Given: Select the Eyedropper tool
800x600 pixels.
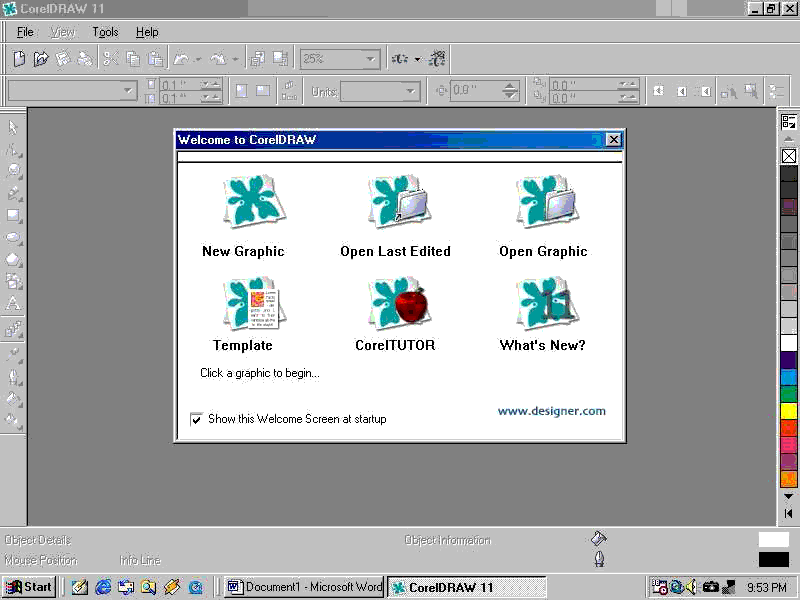Looking at the screenshot, I should pos(13,354).
